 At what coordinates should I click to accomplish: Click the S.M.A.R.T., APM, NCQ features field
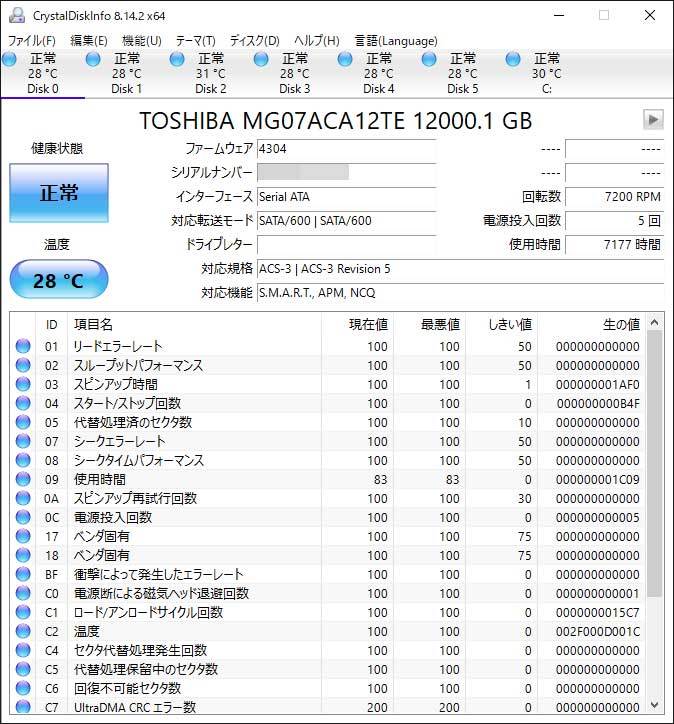(x=460, y=293)
